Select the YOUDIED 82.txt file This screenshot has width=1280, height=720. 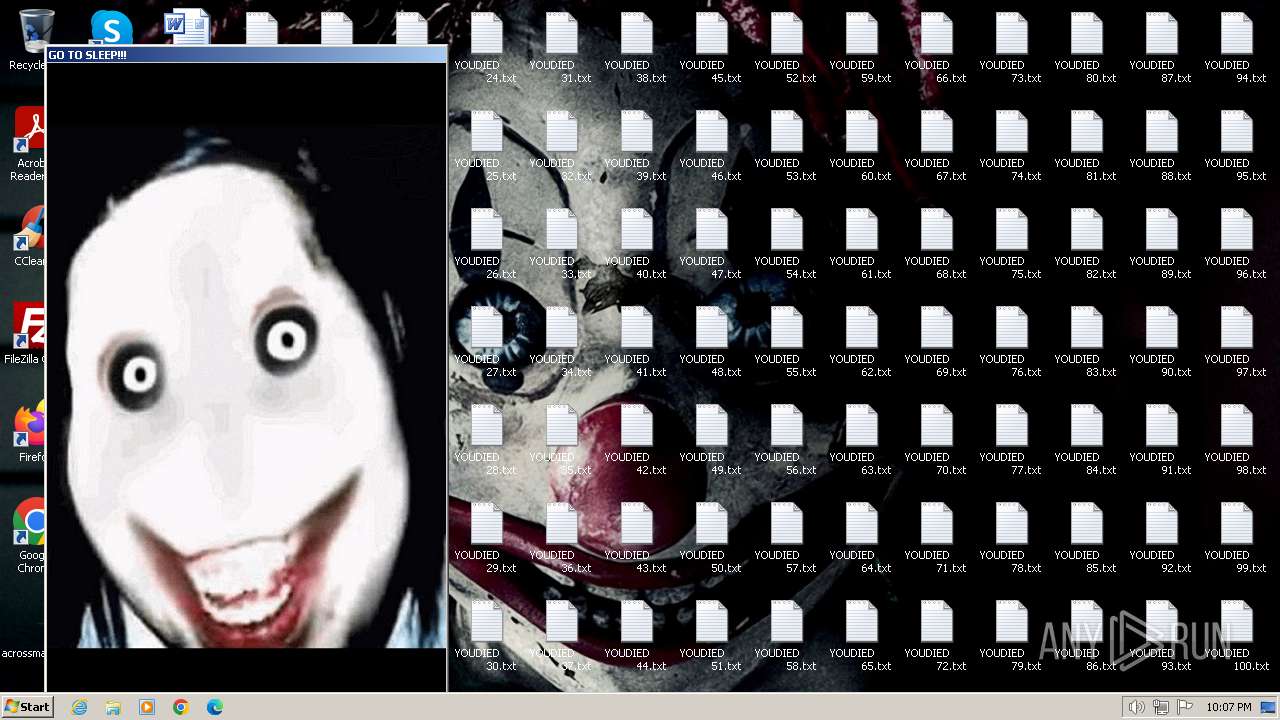[x=1086, y=245]
